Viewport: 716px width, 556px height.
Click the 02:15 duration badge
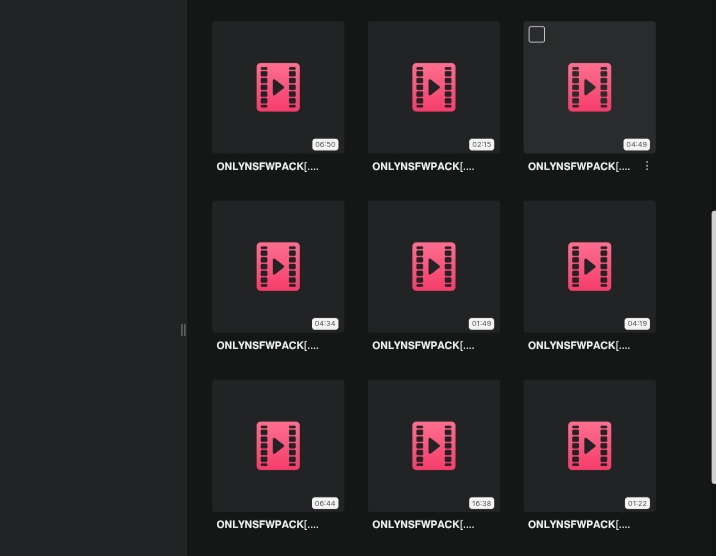(x=481, y=145)
